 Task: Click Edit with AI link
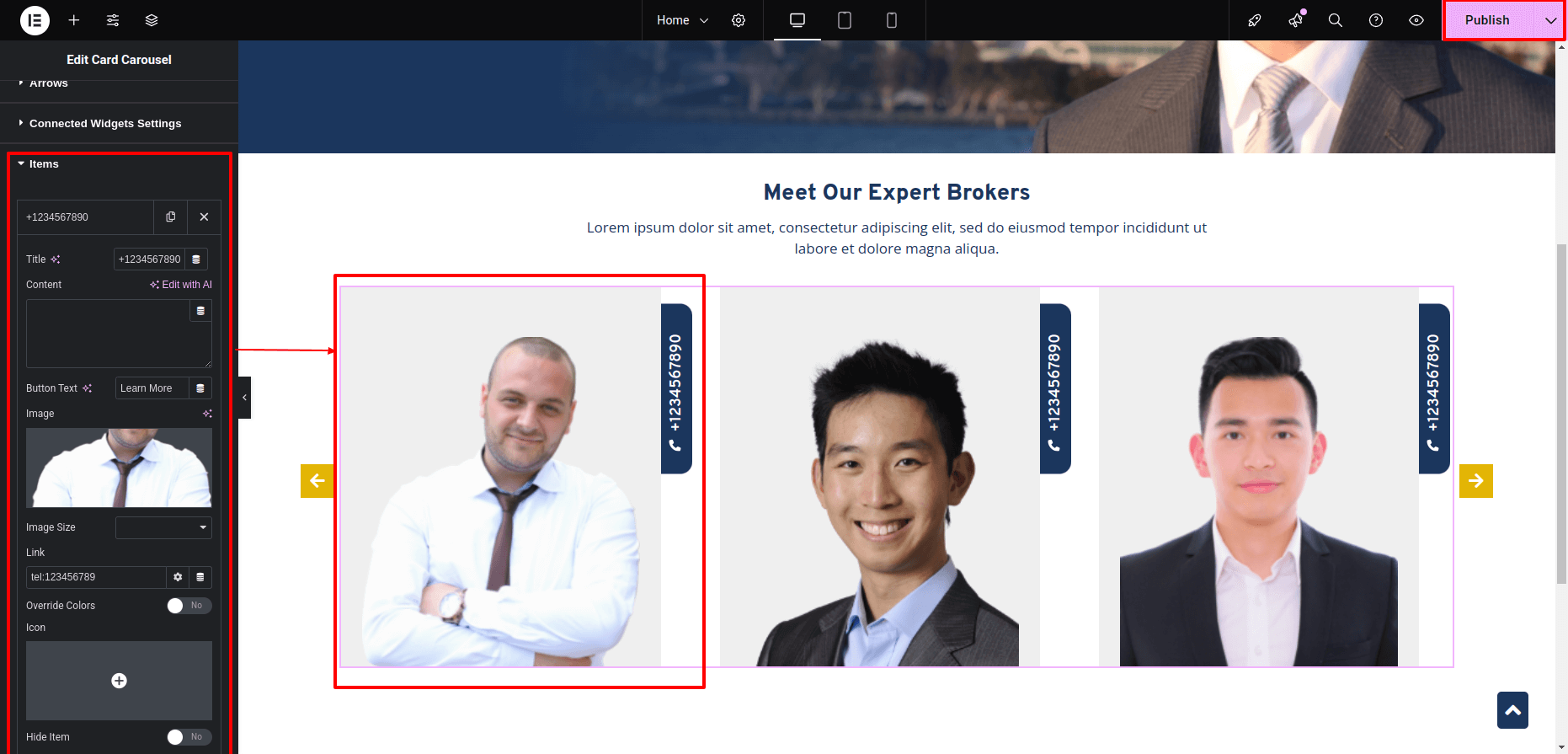point(181,285)
